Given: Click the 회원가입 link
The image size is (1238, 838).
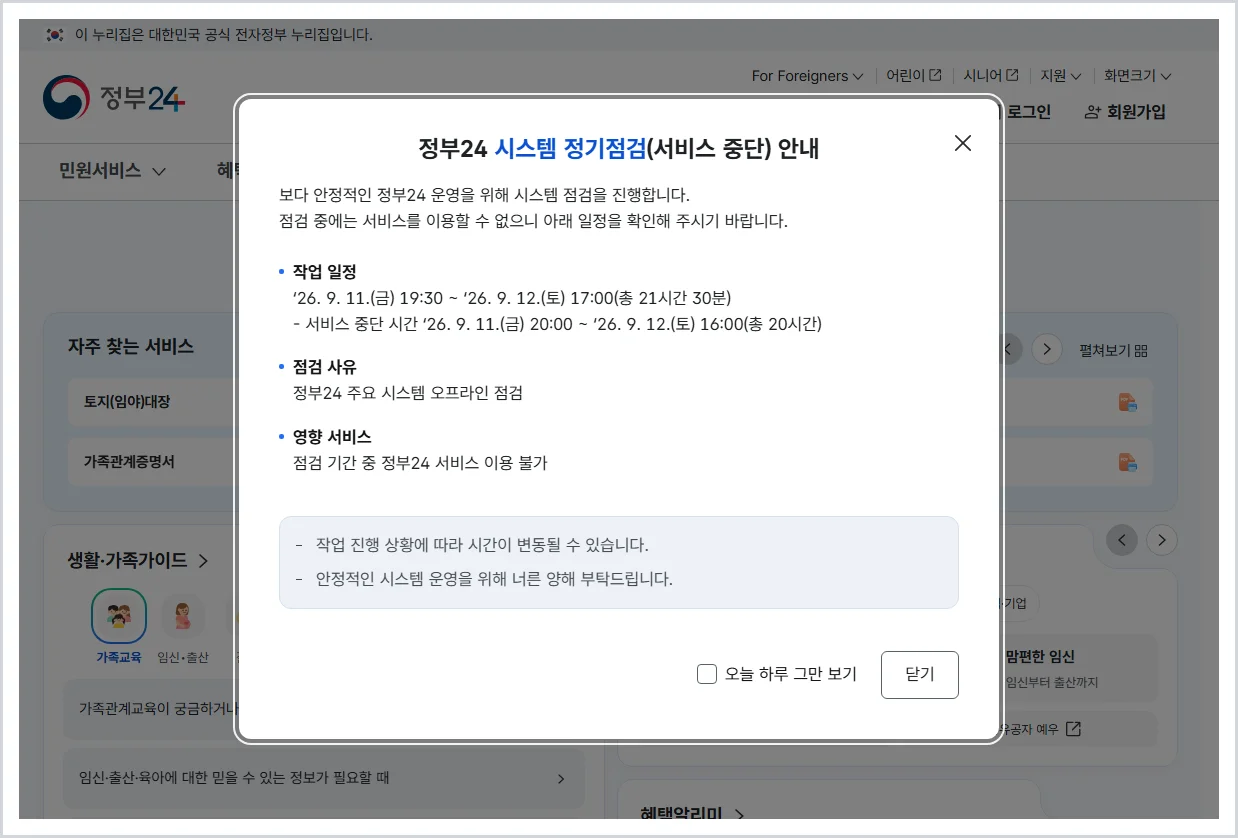Looking at the screenshot, I should (x=1125, y=112).
